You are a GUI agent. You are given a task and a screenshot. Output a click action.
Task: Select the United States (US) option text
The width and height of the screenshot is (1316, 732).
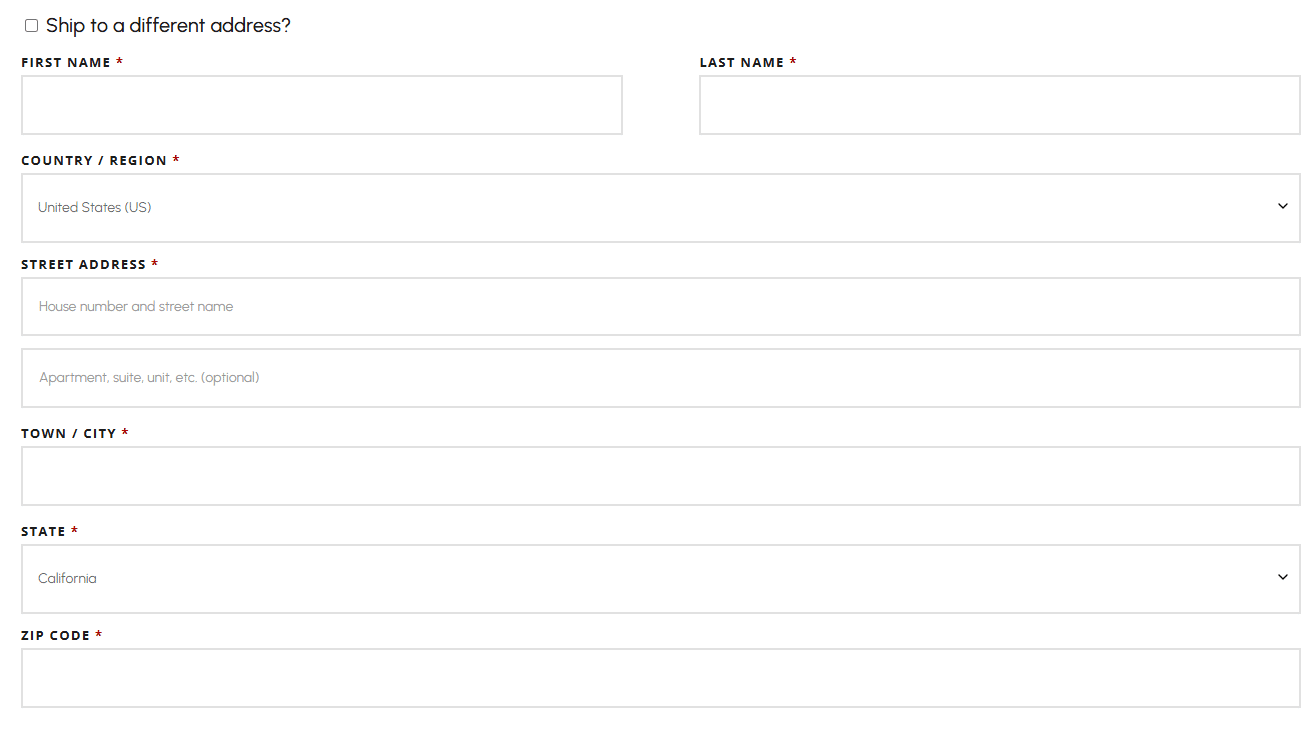click(x=94, y=207)
